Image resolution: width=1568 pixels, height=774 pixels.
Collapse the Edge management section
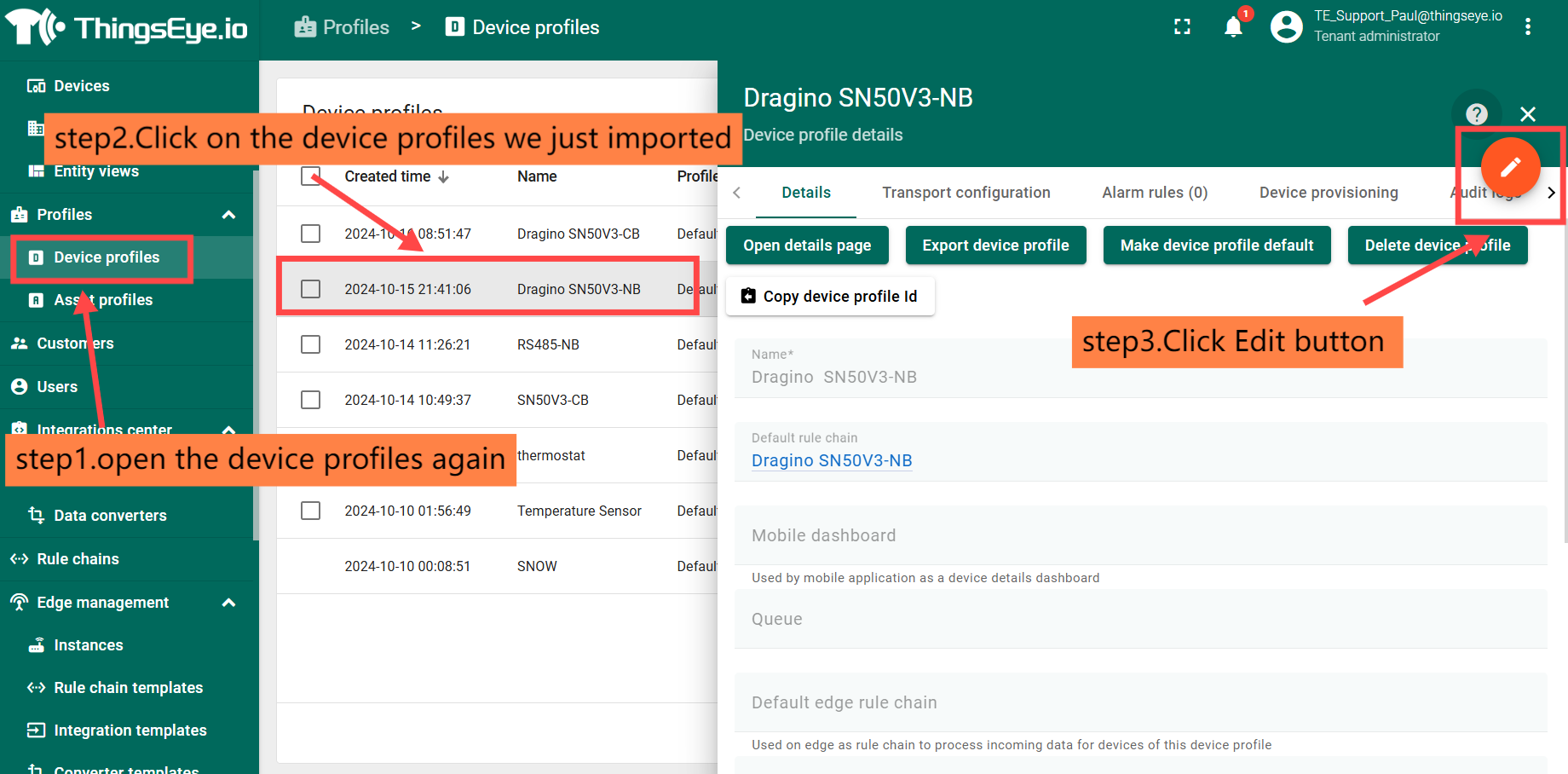[x=228, y=603]
